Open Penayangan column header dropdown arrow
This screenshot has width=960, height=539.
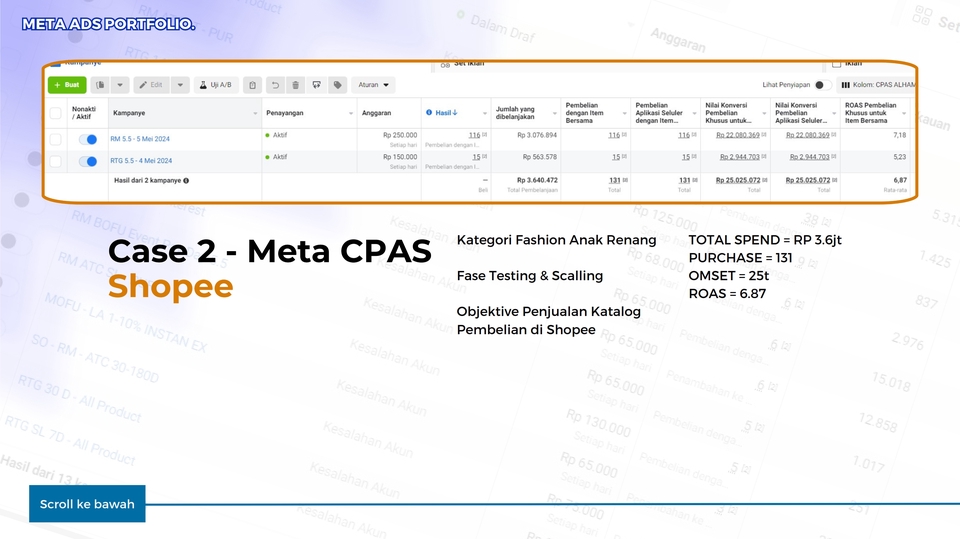point(351,113)
